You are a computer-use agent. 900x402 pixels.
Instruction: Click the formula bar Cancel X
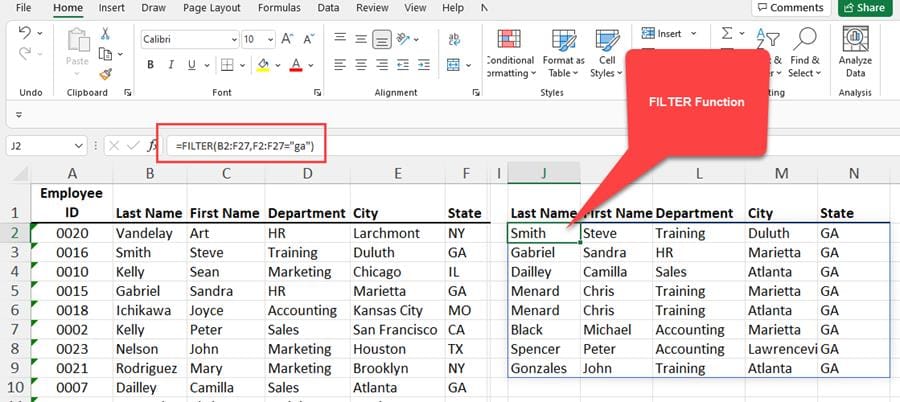click(114, 146)
